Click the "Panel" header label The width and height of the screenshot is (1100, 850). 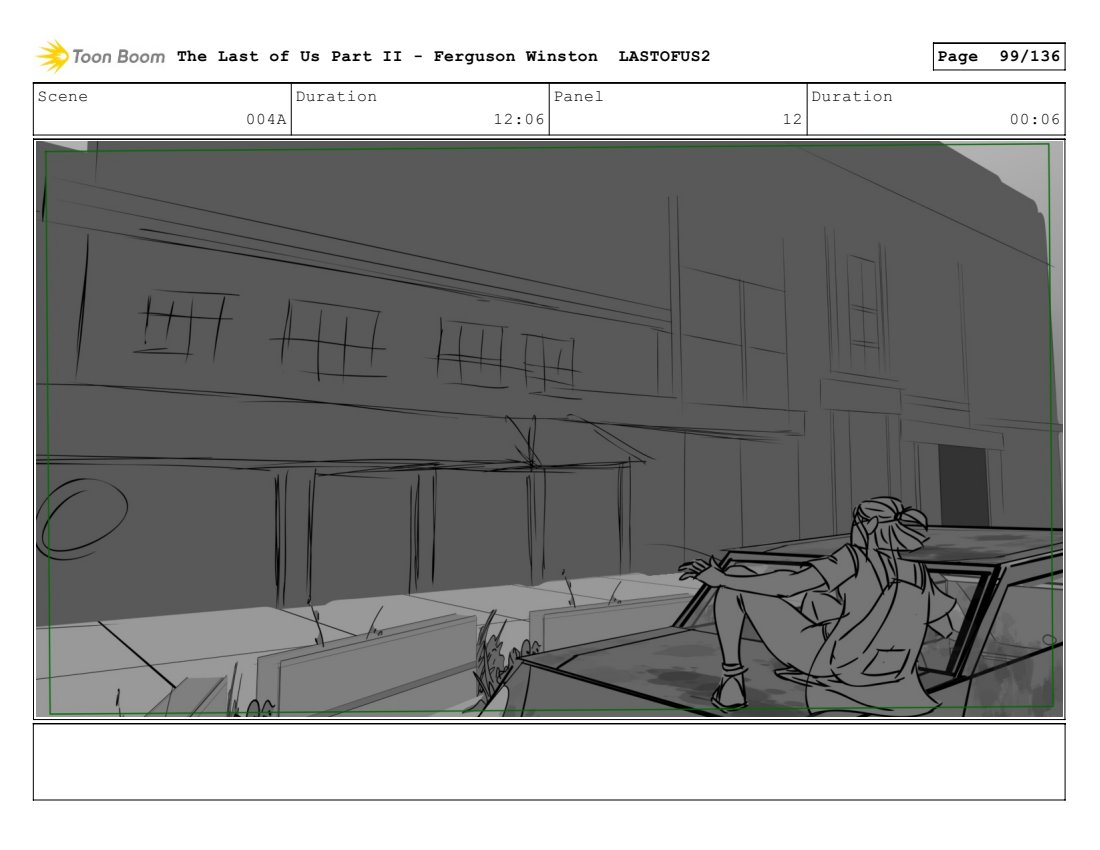578,97
